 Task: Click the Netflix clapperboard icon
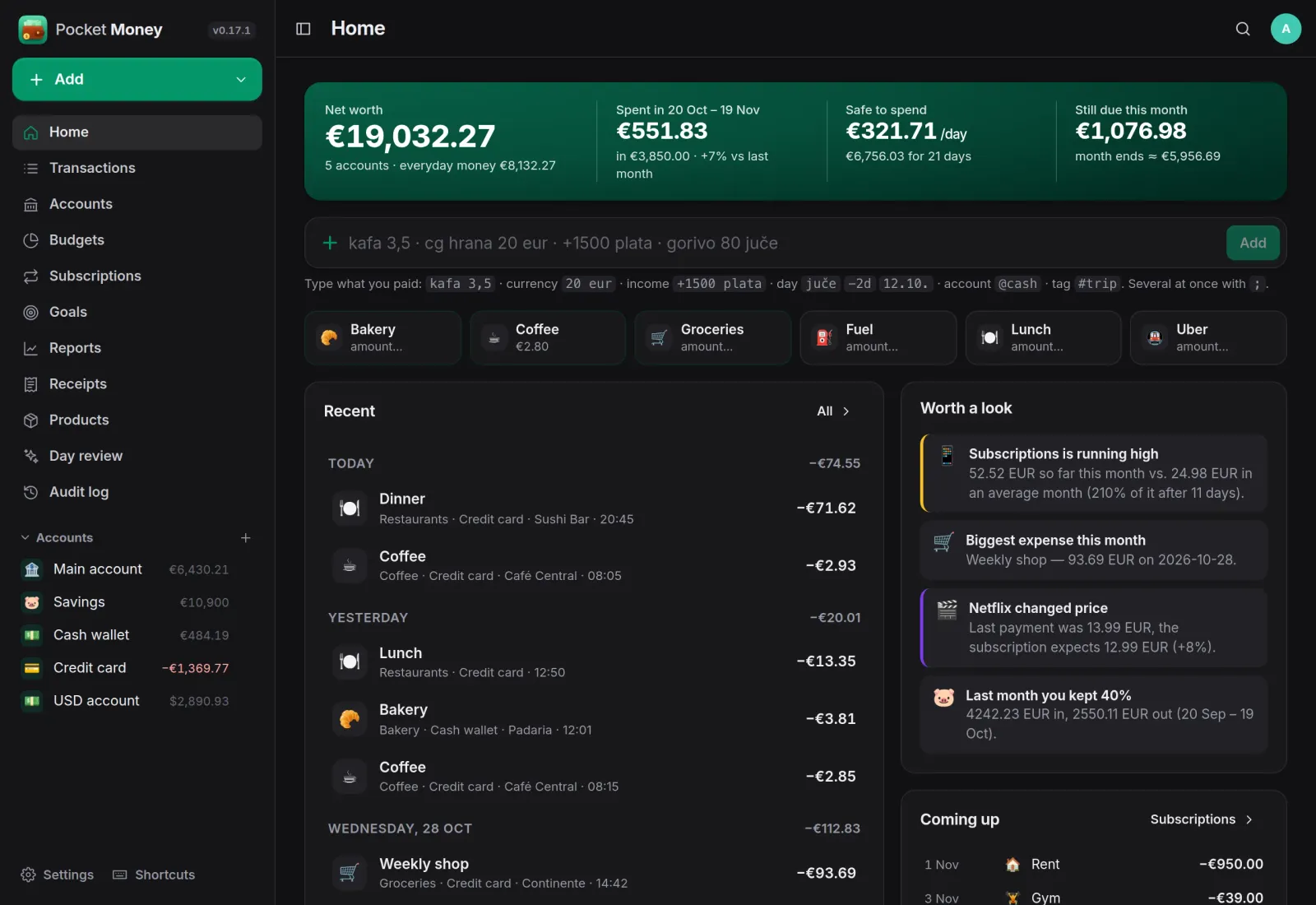[x=947, y=610]
